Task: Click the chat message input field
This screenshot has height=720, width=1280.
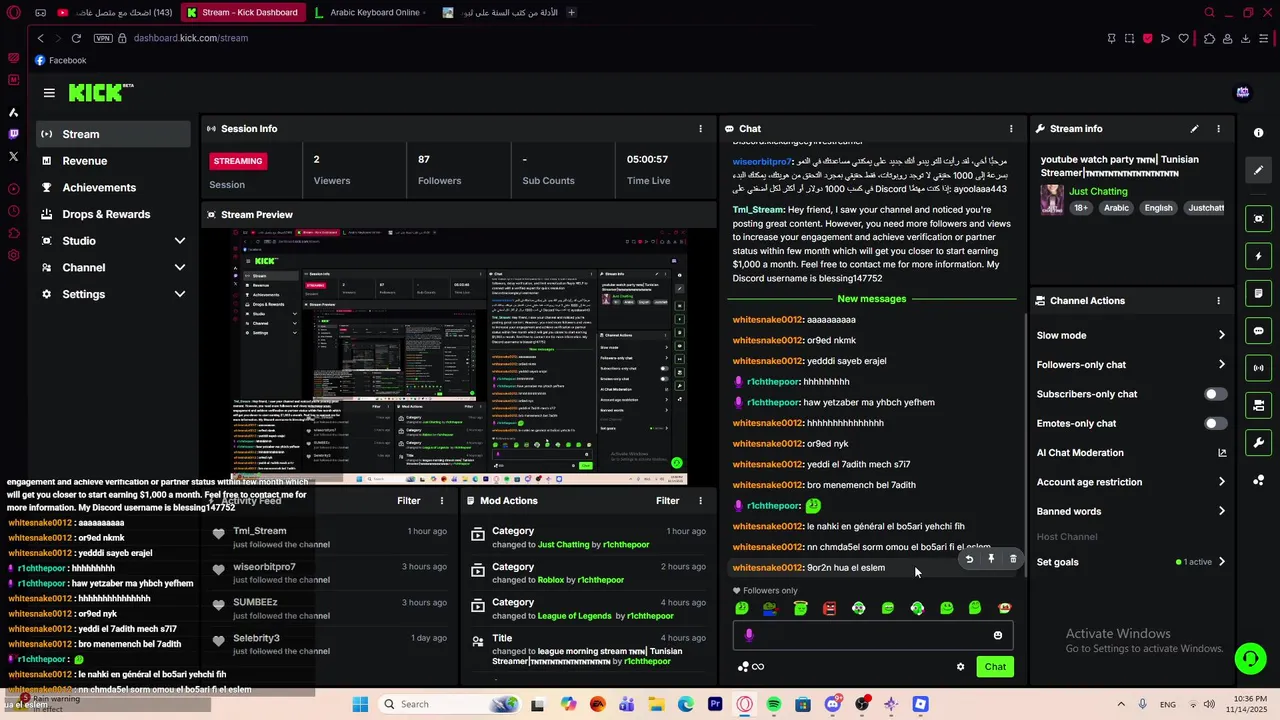Action: [873, 636]
